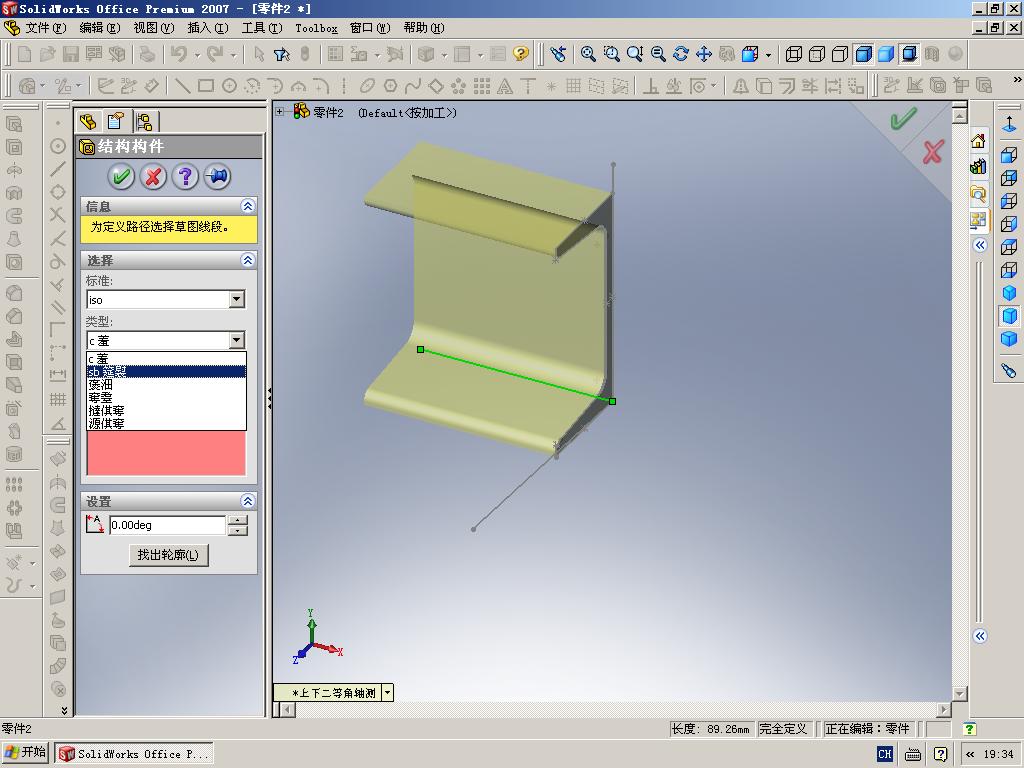This screenshot has width=1024, height=768.
Task: Expand the 零件2 tree node in the viewport
Action: (x=280, y=112)
